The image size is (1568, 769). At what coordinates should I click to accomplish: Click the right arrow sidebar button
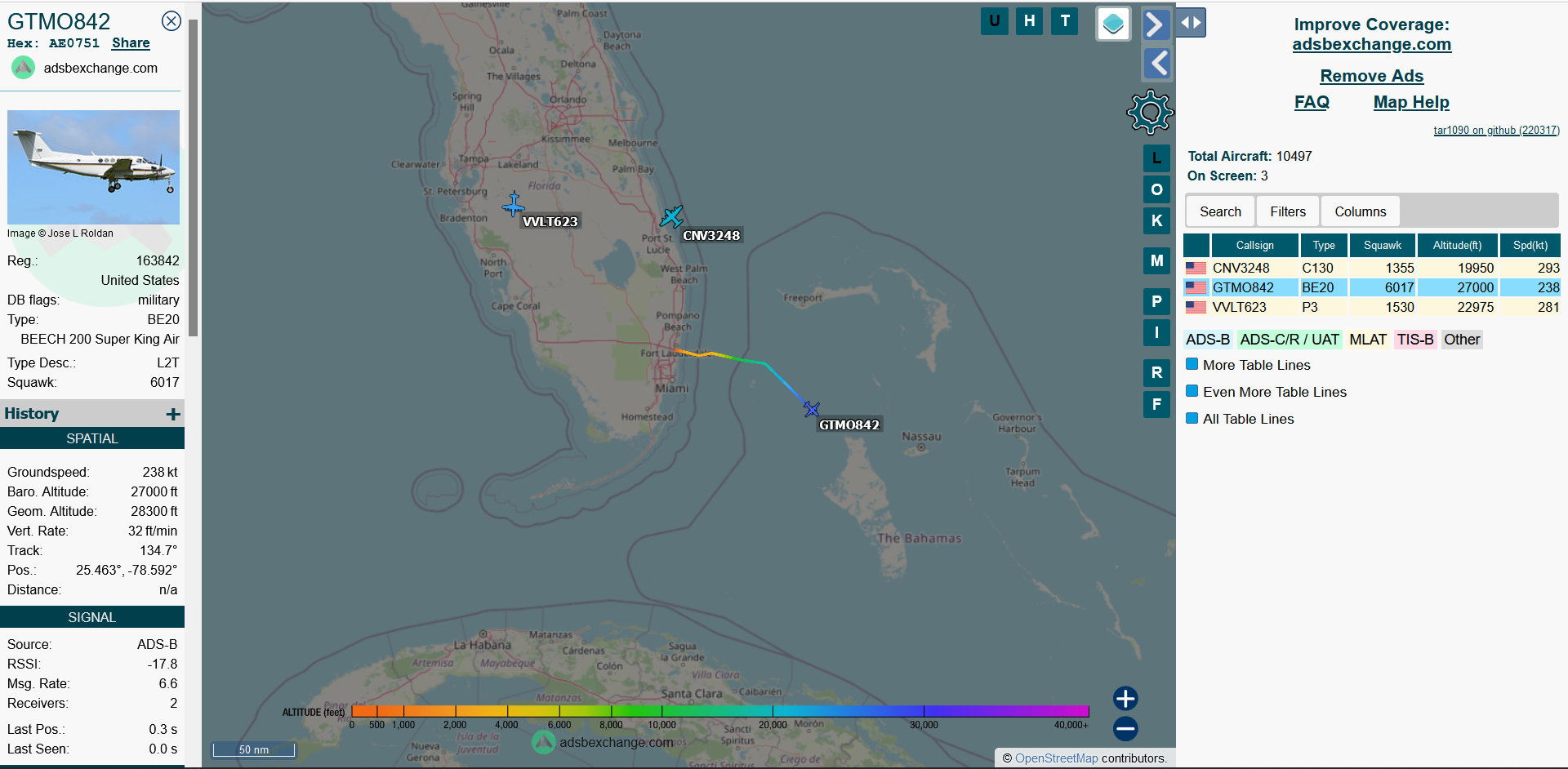pos(1156,24)
